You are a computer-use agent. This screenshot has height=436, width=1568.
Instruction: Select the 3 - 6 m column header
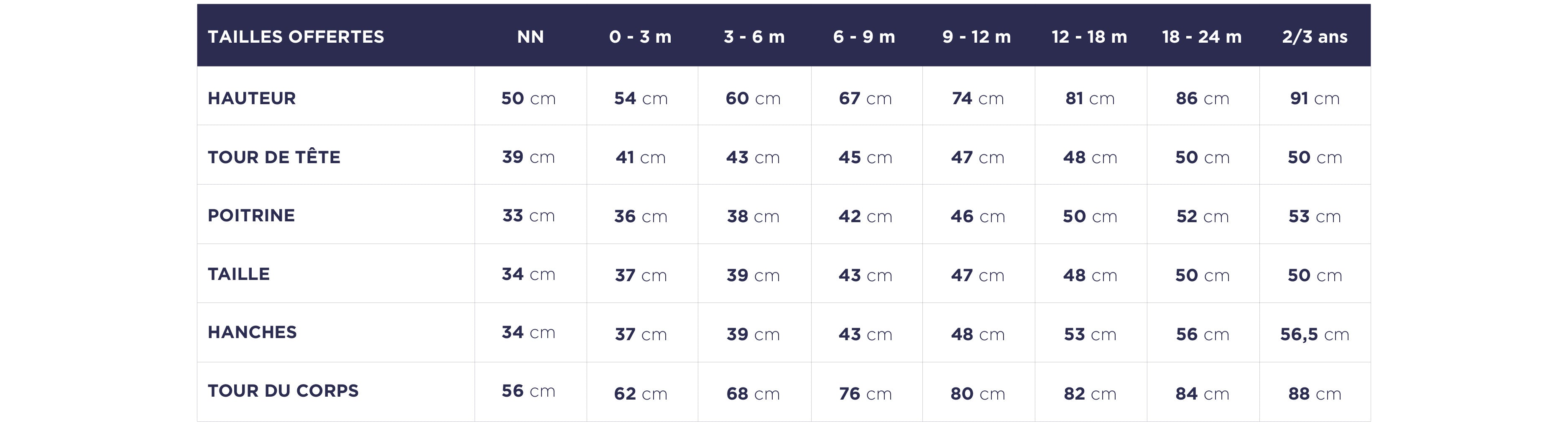pos(753,36)
